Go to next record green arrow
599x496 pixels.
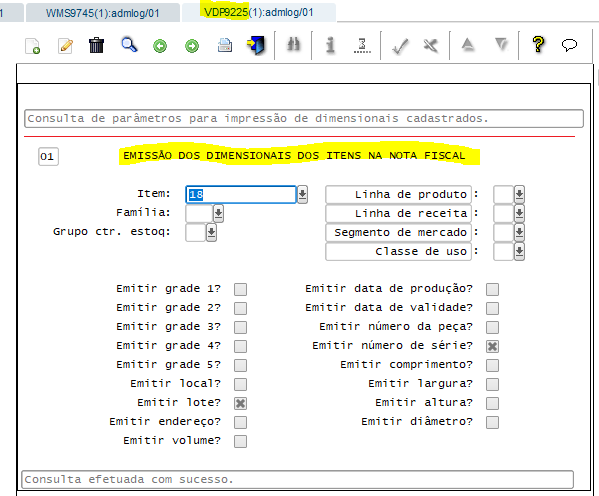[x=192, y=46]
